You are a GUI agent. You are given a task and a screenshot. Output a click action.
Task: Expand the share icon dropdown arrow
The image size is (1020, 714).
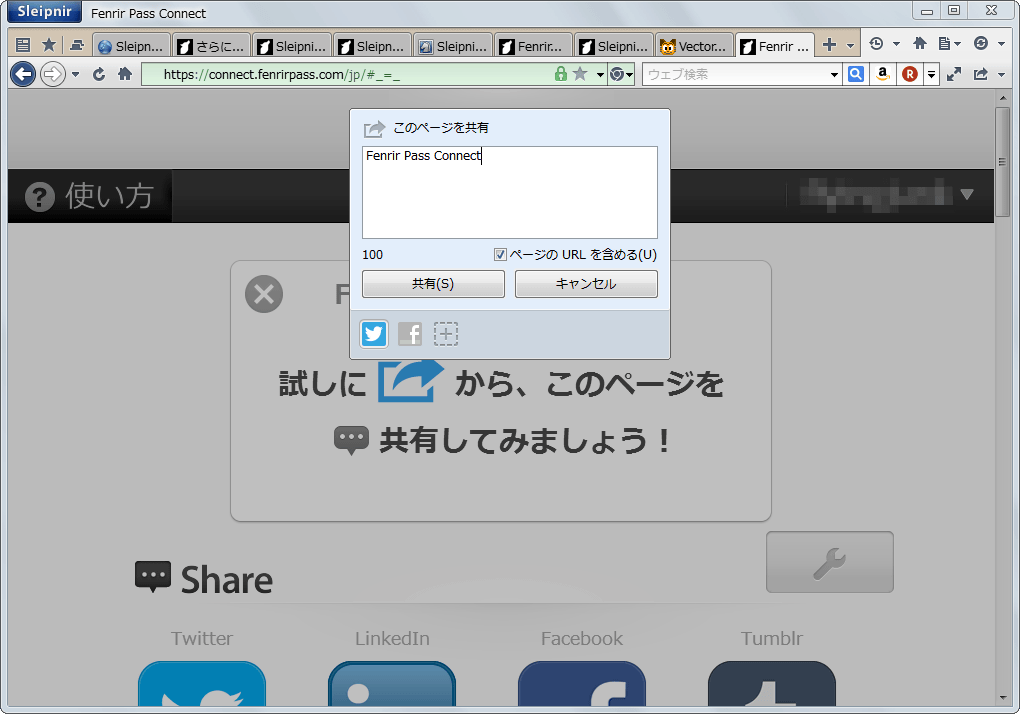(1001, 75)
